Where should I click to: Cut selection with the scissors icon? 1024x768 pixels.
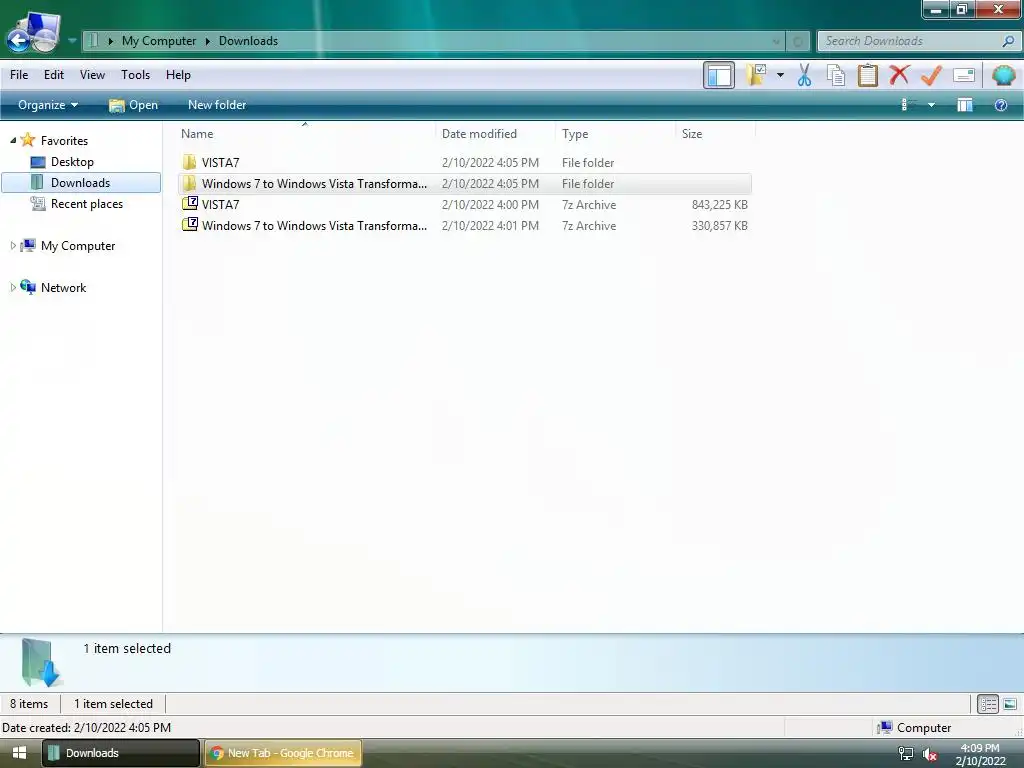pos(804,75)
